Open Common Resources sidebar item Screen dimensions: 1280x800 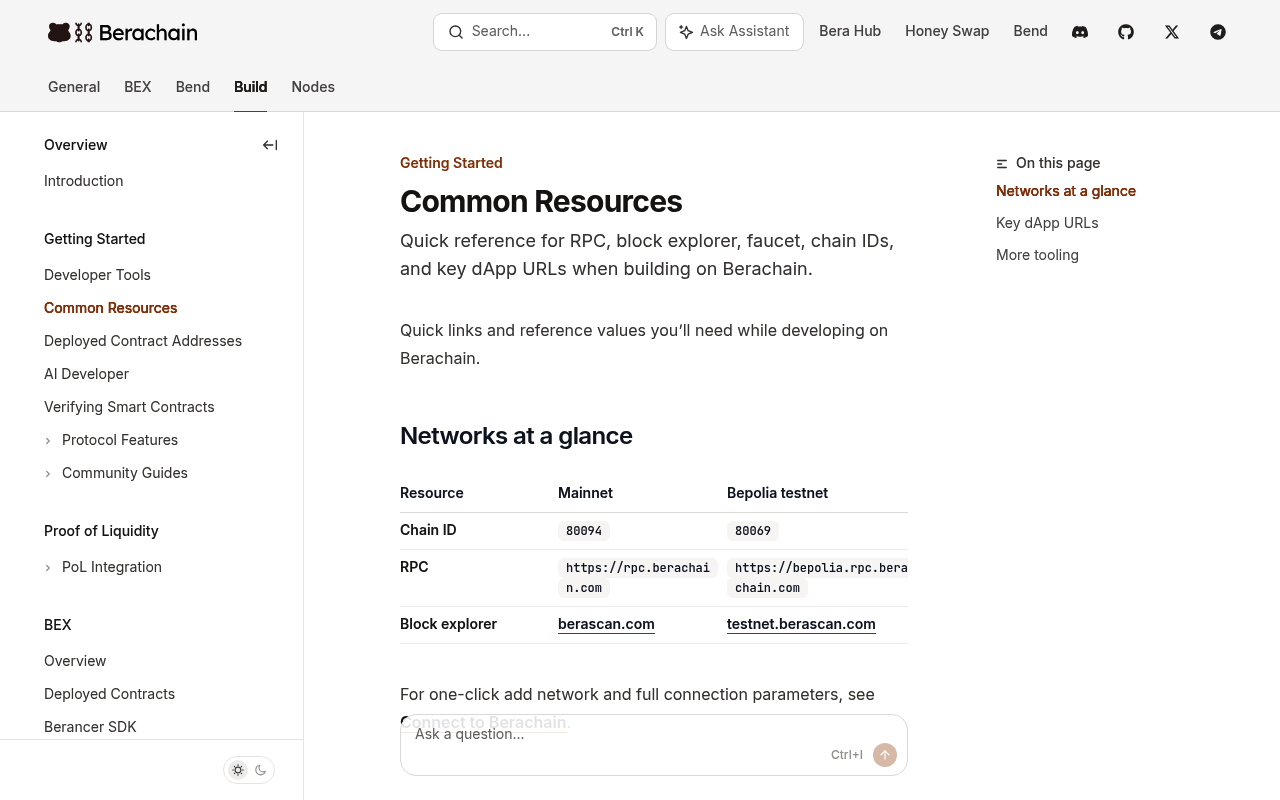pos(111,308)
